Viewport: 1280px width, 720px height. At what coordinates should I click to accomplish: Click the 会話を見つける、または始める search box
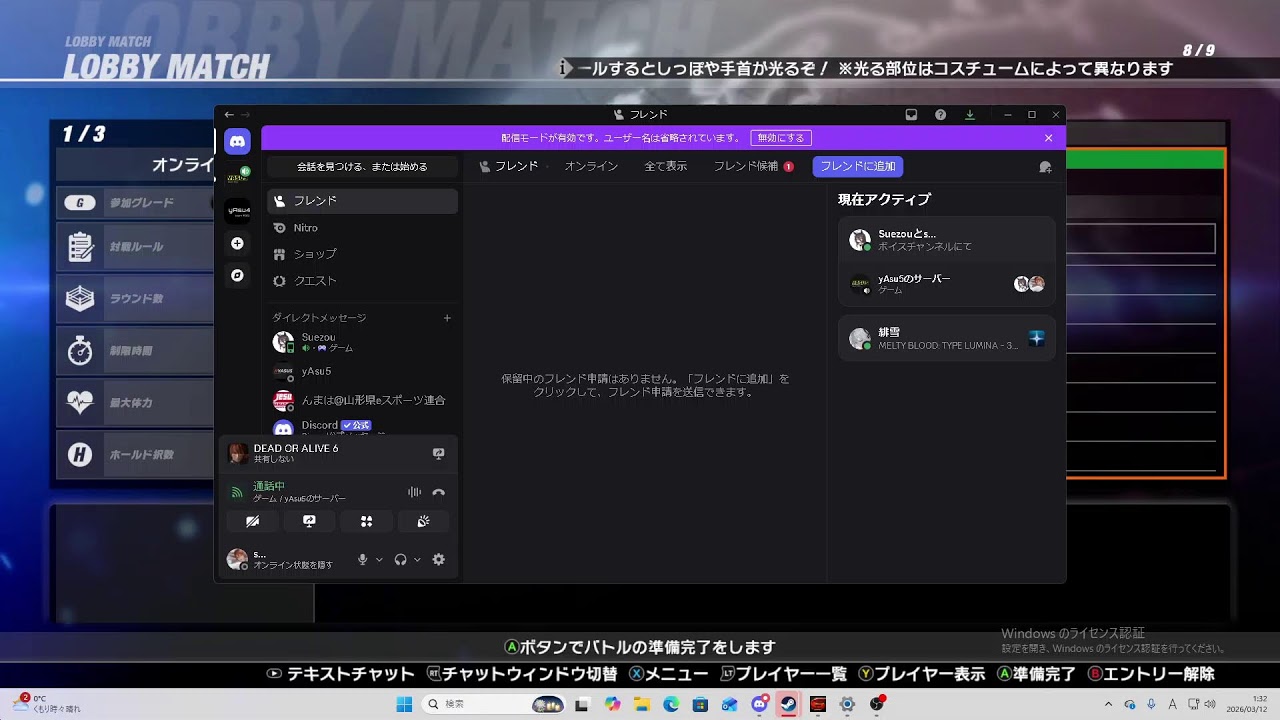pyautogui.click(x=362, y=167)
